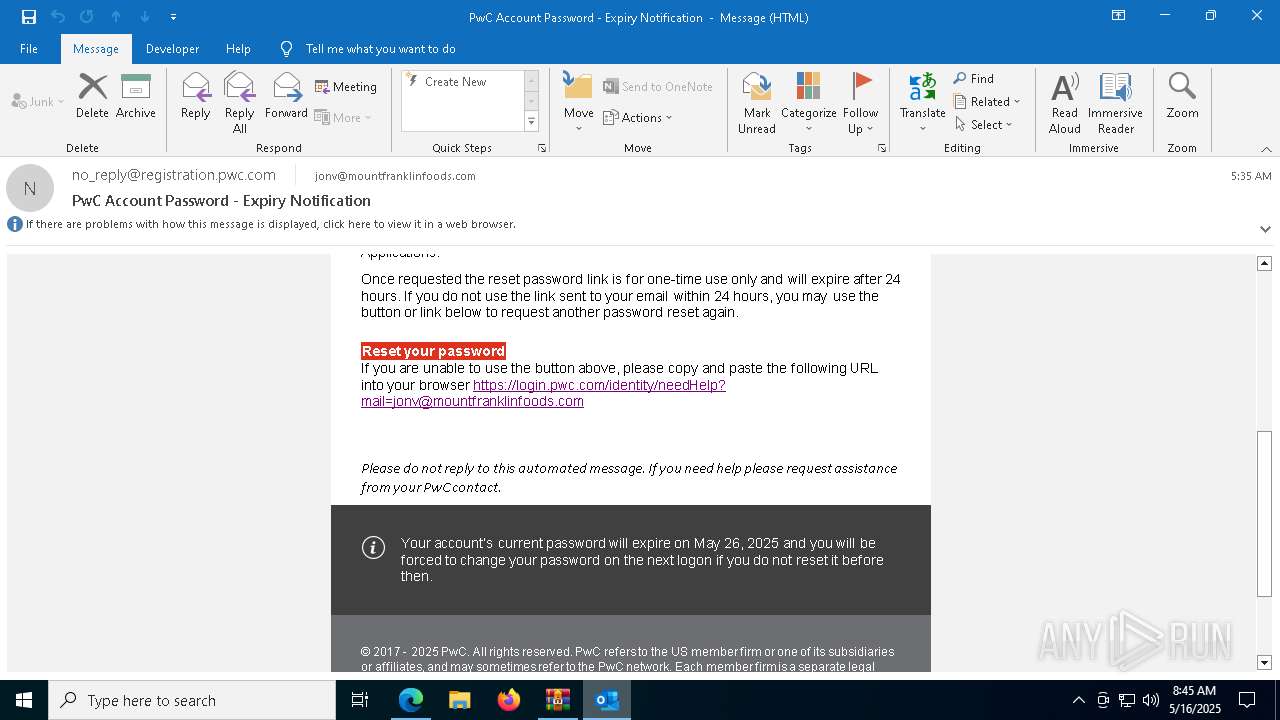Click the red Reset your password button
This screenshot has height=720, width=1280.
(433, 351)
